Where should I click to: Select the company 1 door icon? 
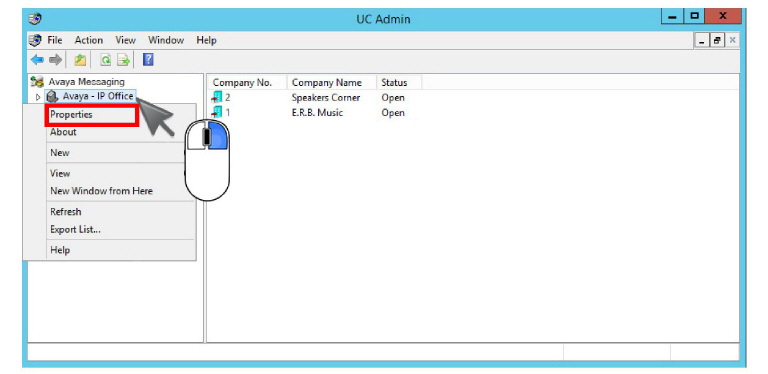(x=217, y=112)
